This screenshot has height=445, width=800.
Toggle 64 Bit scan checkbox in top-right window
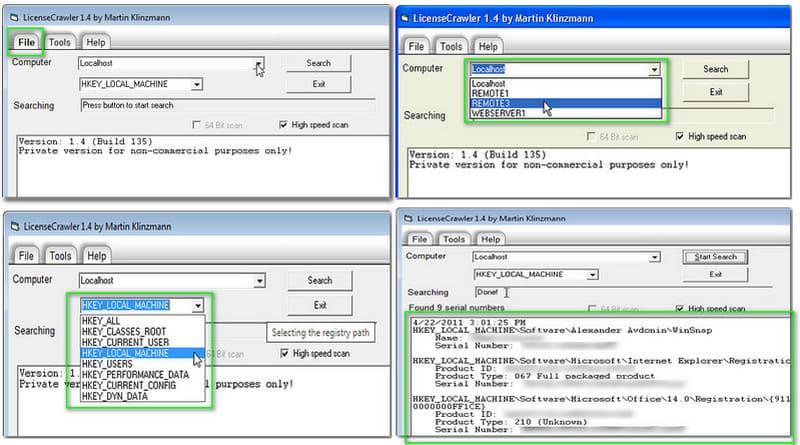coord(591,136)
